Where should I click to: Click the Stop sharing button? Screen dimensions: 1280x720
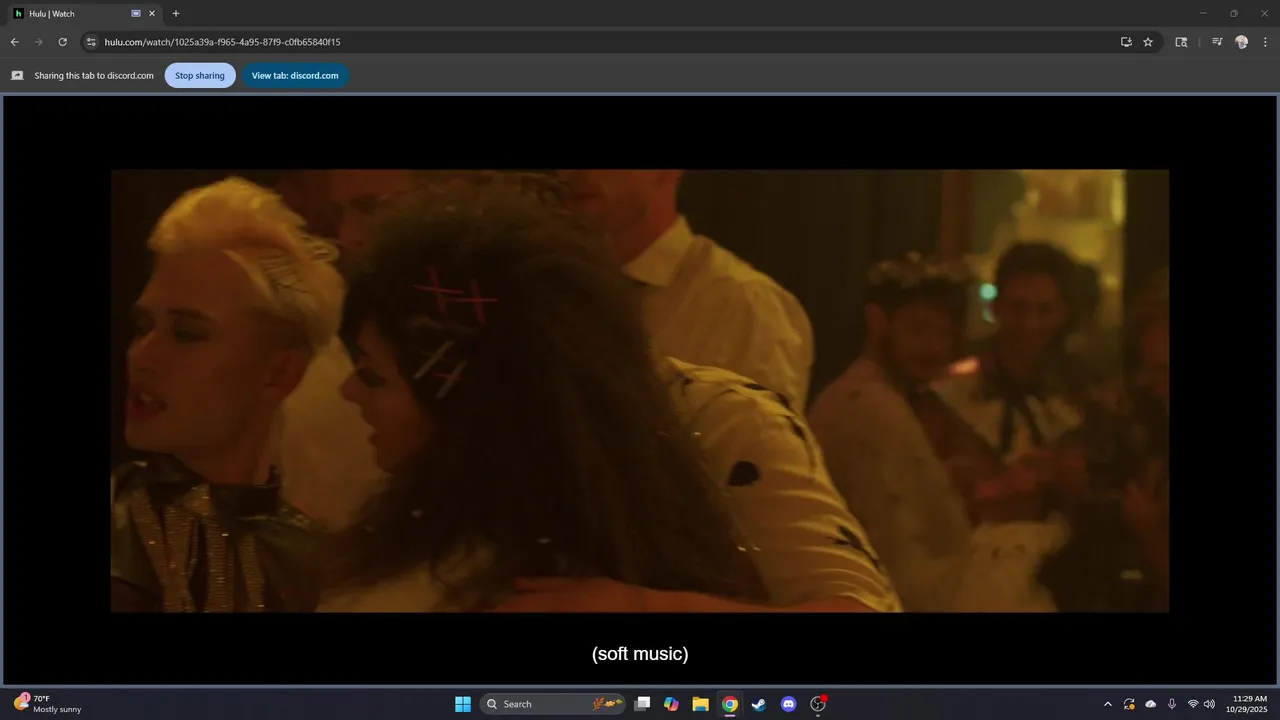coord(200,76)
